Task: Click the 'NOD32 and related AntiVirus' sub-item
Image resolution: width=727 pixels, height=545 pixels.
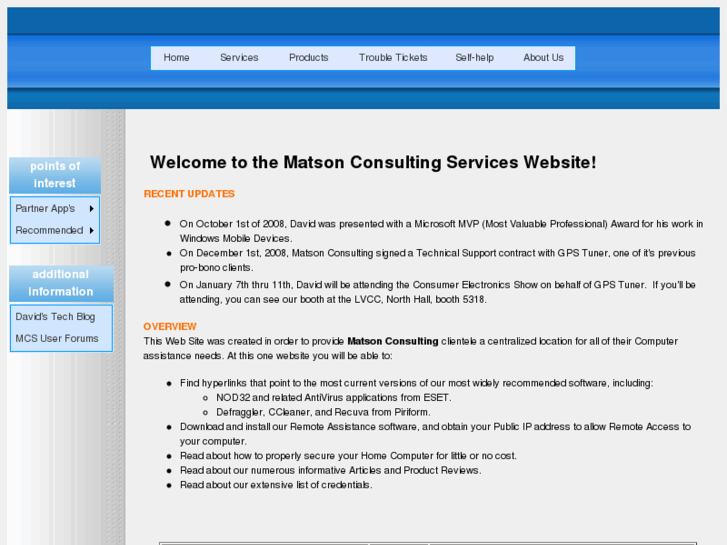Action: click(x=333, y=398)
